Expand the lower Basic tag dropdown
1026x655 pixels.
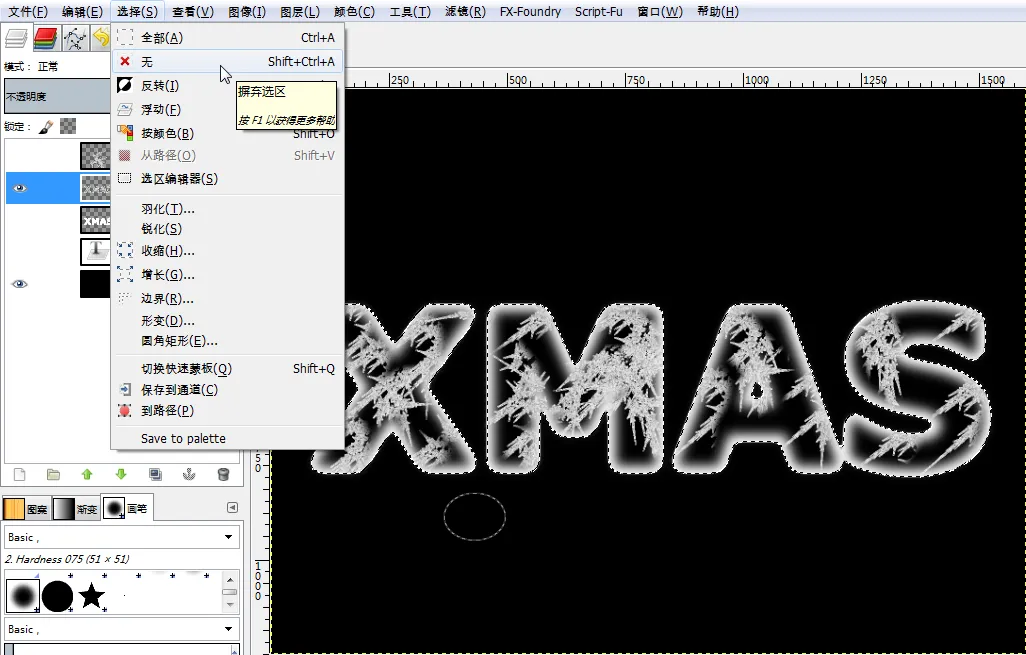coord(122,629)
